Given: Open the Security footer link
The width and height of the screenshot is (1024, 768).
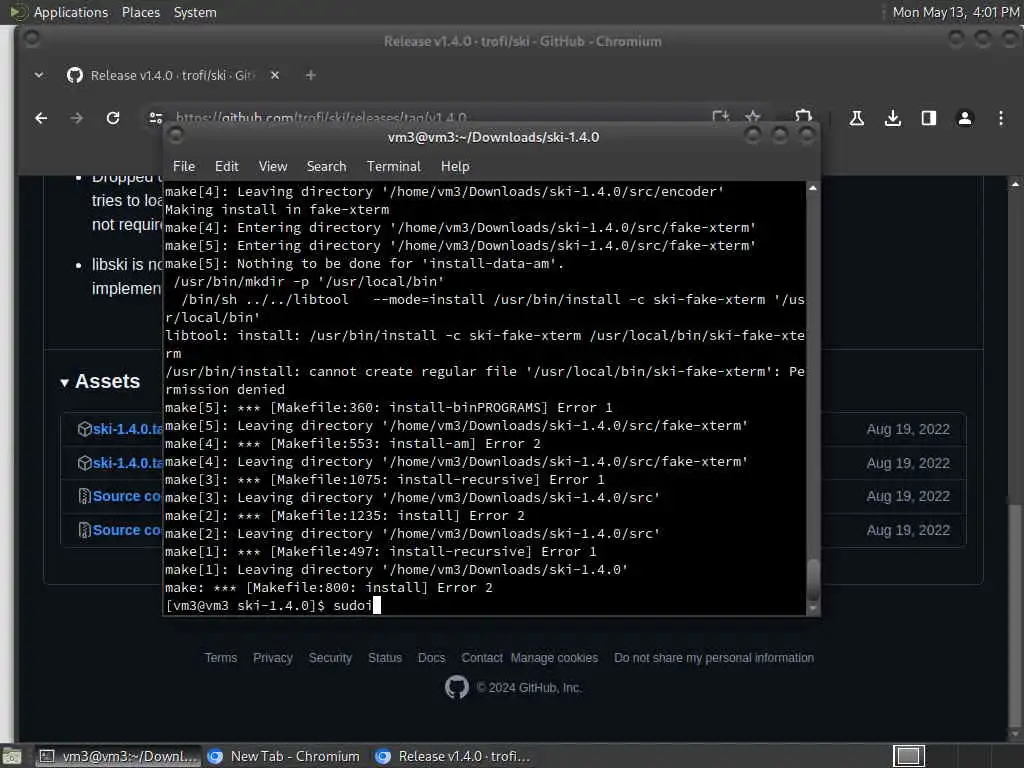Looking at the screenshot, I should pos(330,658).
